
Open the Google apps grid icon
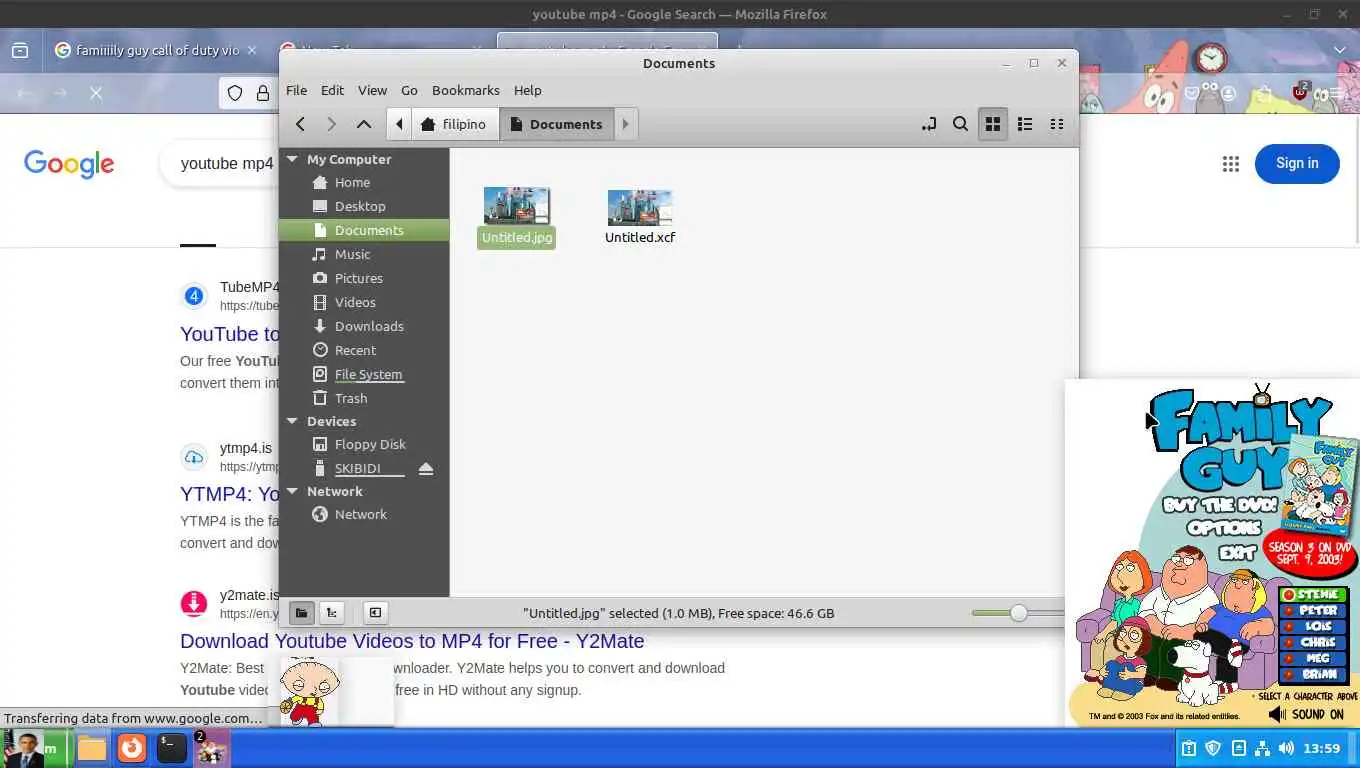[x=1231, y=164]
